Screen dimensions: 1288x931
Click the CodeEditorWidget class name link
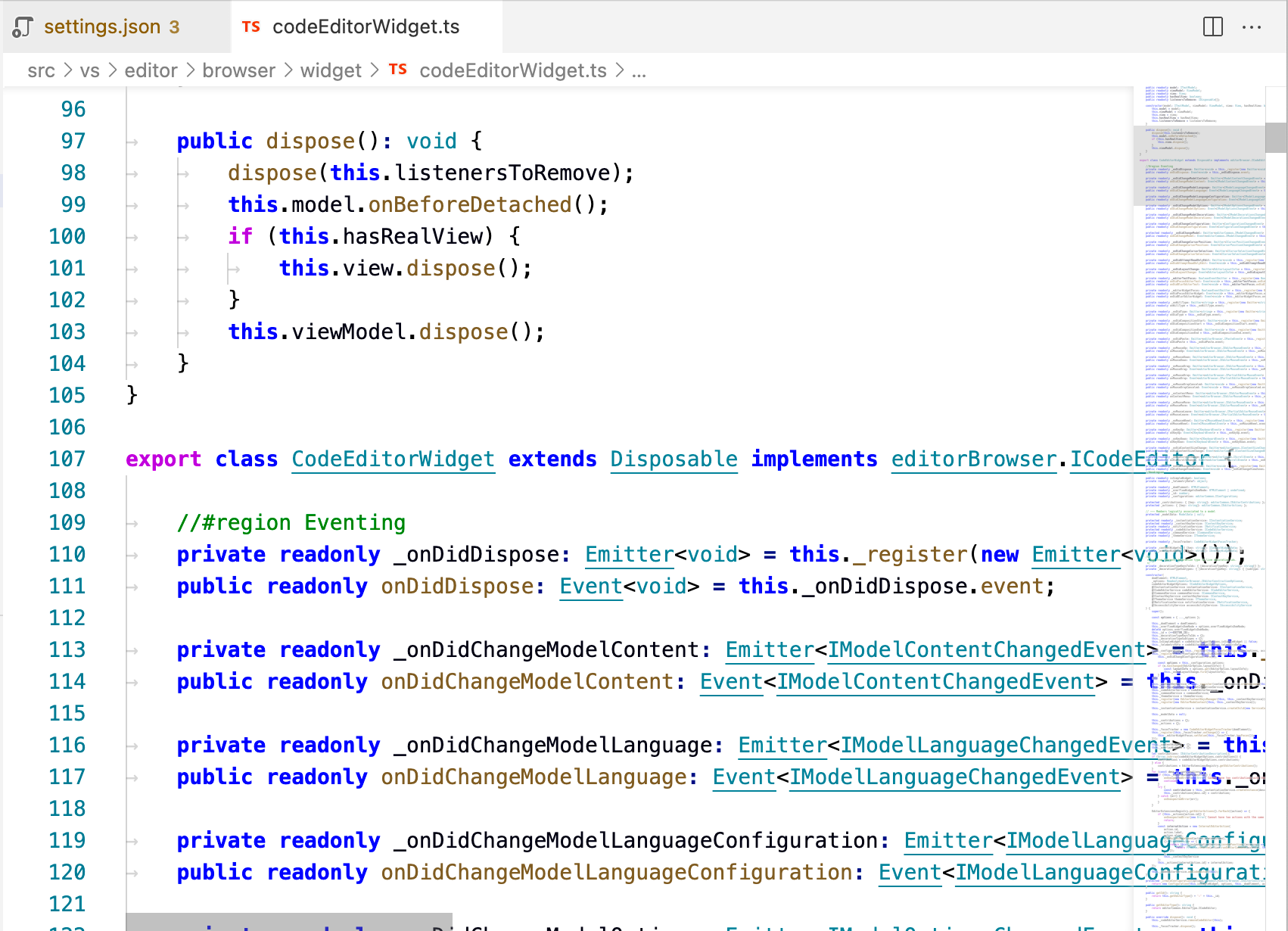393,459
